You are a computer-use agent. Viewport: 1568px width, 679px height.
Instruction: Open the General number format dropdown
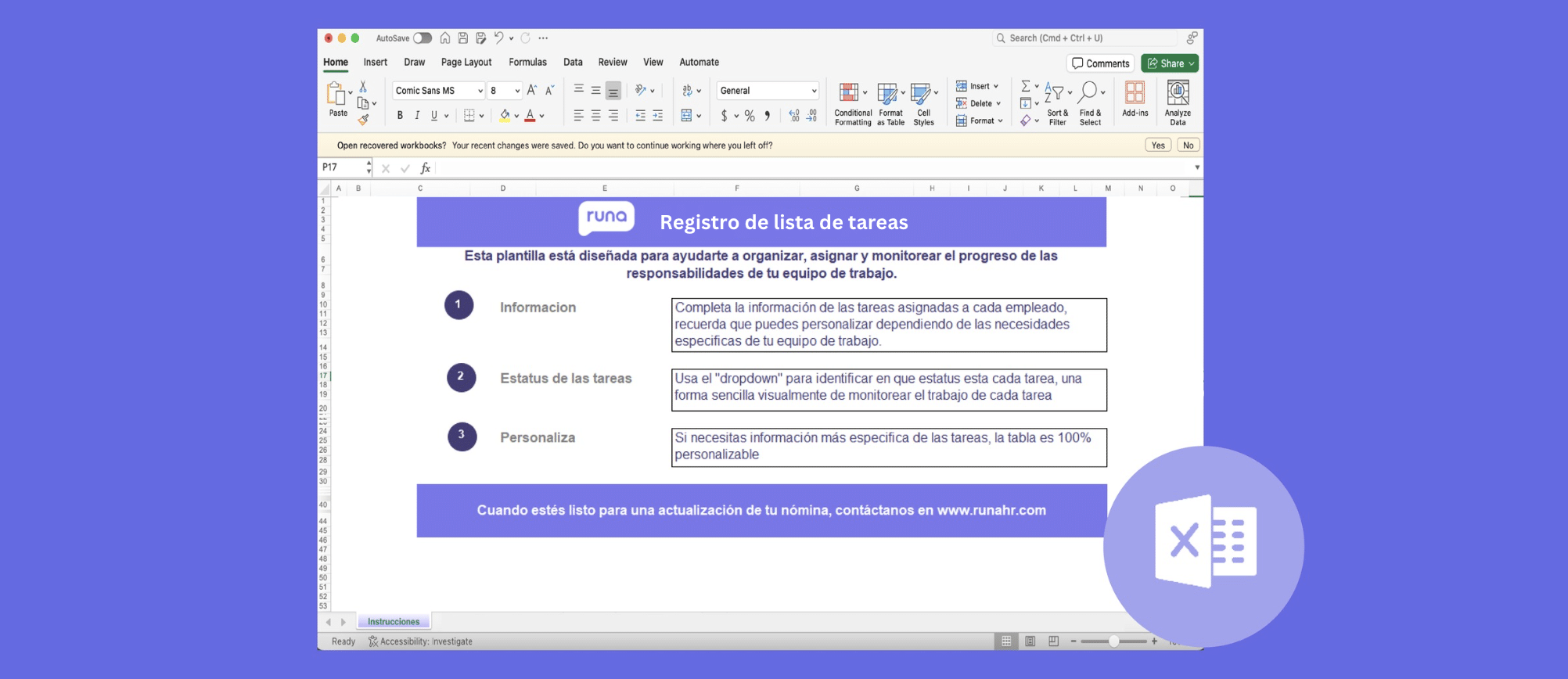coord(768,91)
